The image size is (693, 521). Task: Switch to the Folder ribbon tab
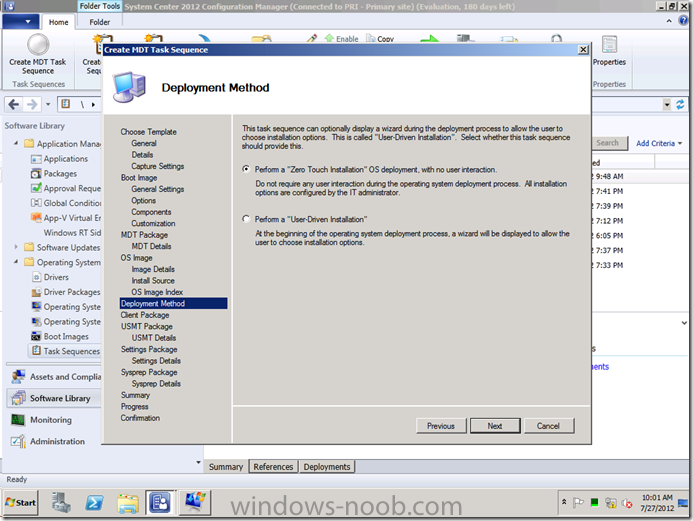click(x=99, y=22)
